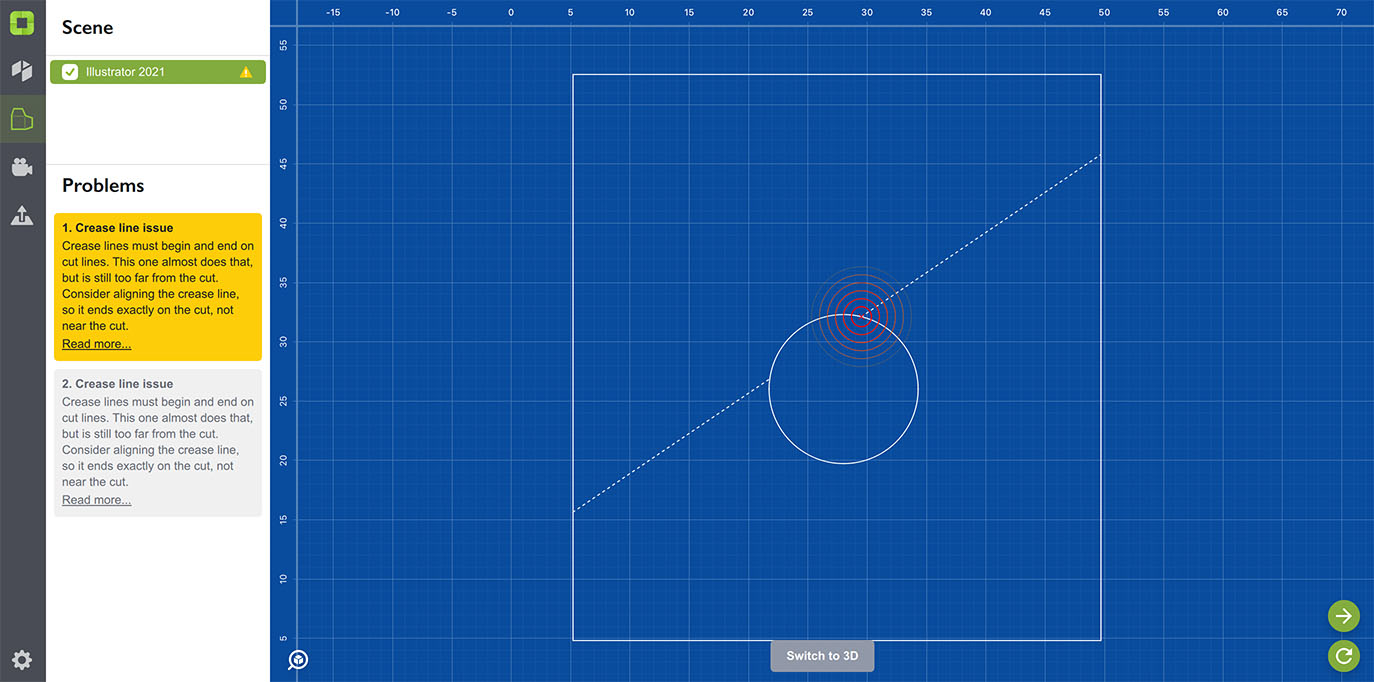Open the export panel in the sidebar
Image resolution: width=1374 pixels, height=682 pixels.
point(22,215)
